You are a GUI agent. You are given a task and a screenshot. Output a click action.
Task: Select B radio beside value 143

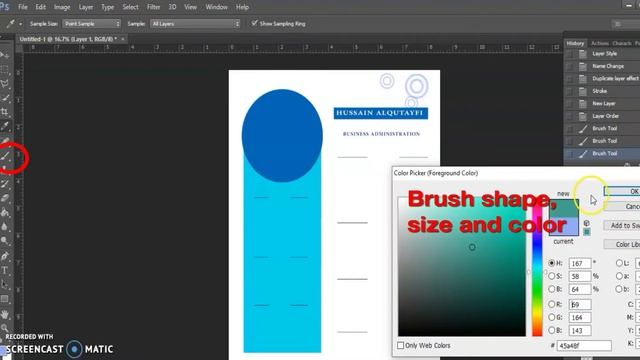552,330
